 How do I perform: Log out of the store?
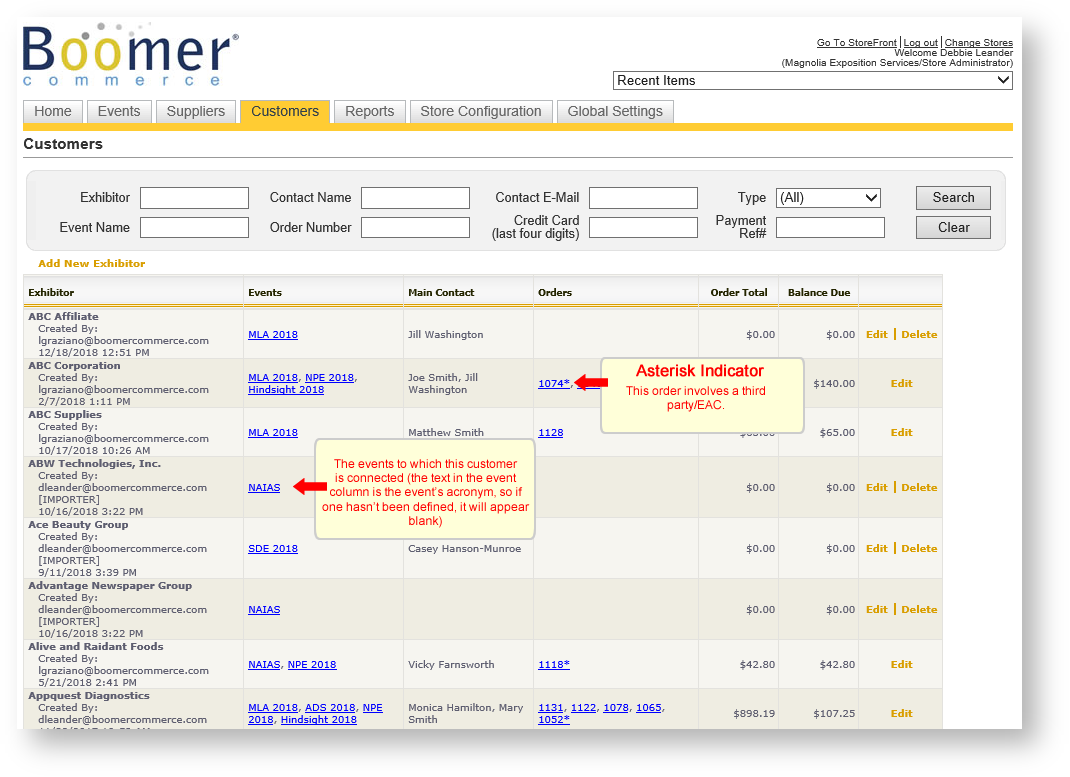(x=920, y=42)
